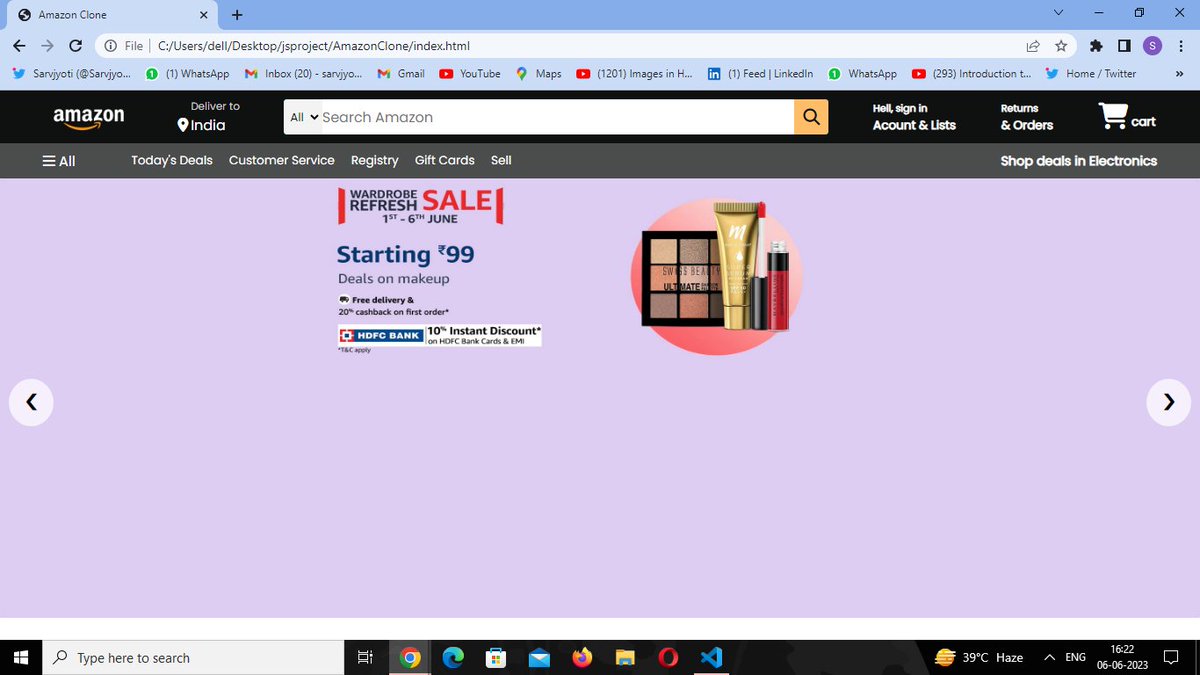Click the Search Amazon input field
This screenshot has height=675, width=1200.
click(x=556, y=117)
